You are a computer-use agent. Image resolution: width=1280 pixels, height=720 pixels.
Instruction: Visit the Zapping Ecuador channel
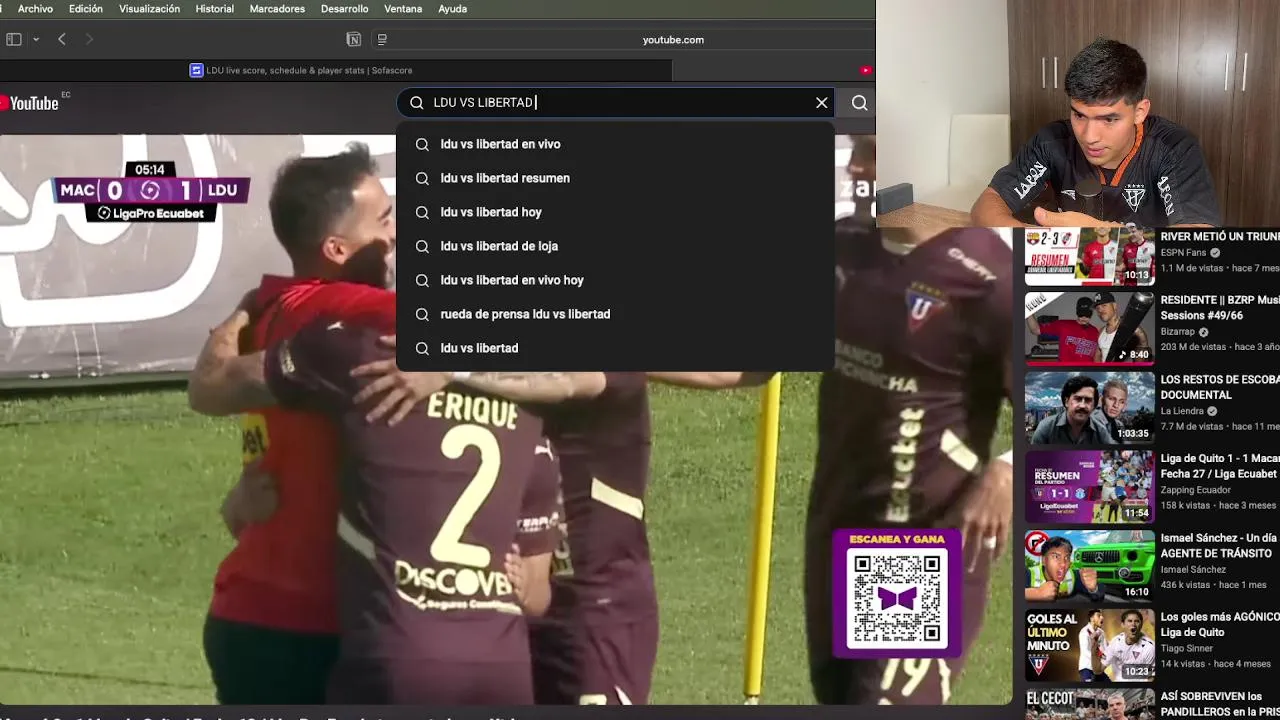1195,490
